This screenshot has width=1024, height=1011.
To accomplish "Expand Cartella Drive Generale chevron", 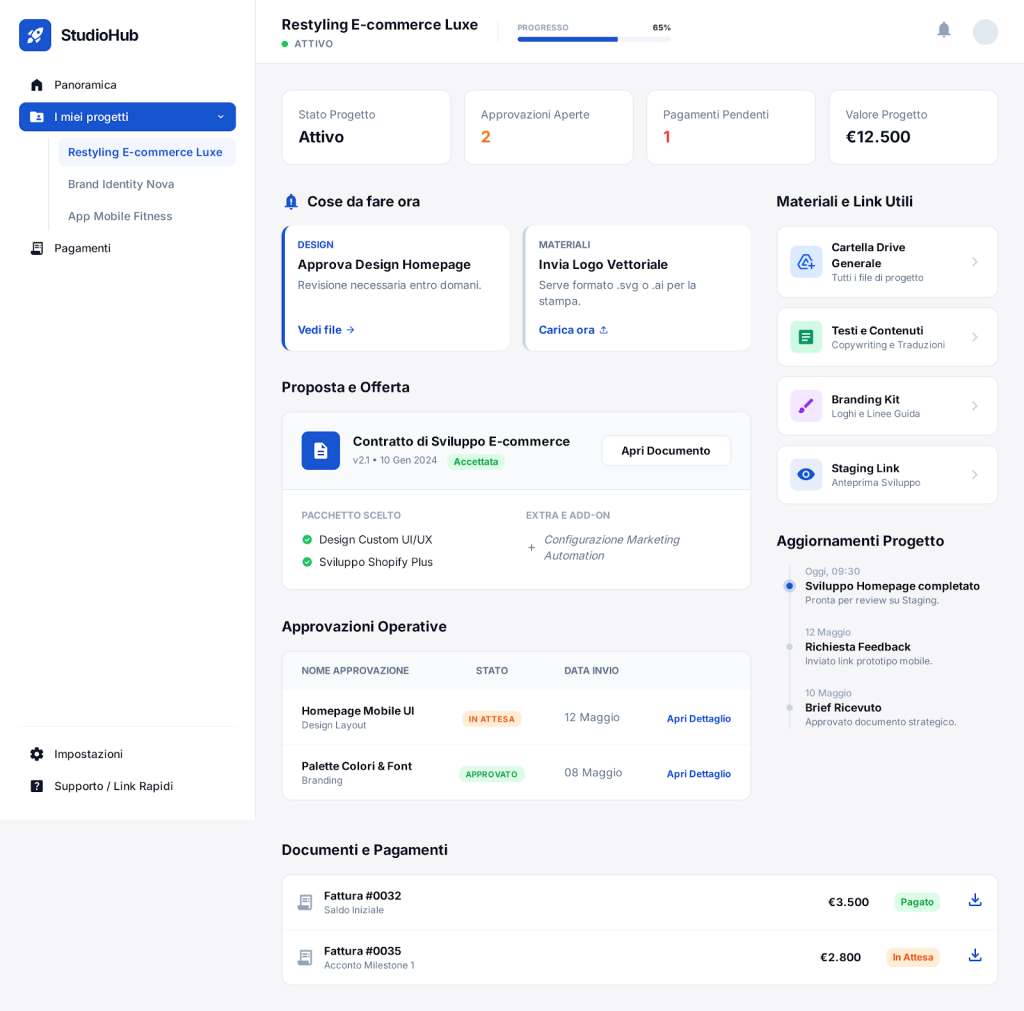I will [974, 262].
